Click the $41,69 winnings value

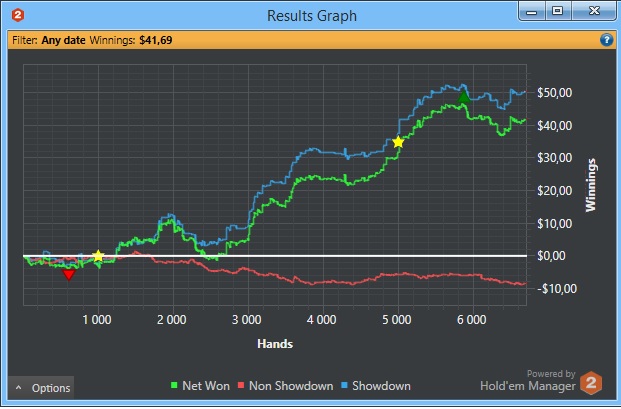pyautogui.click(x=156, y=40)
